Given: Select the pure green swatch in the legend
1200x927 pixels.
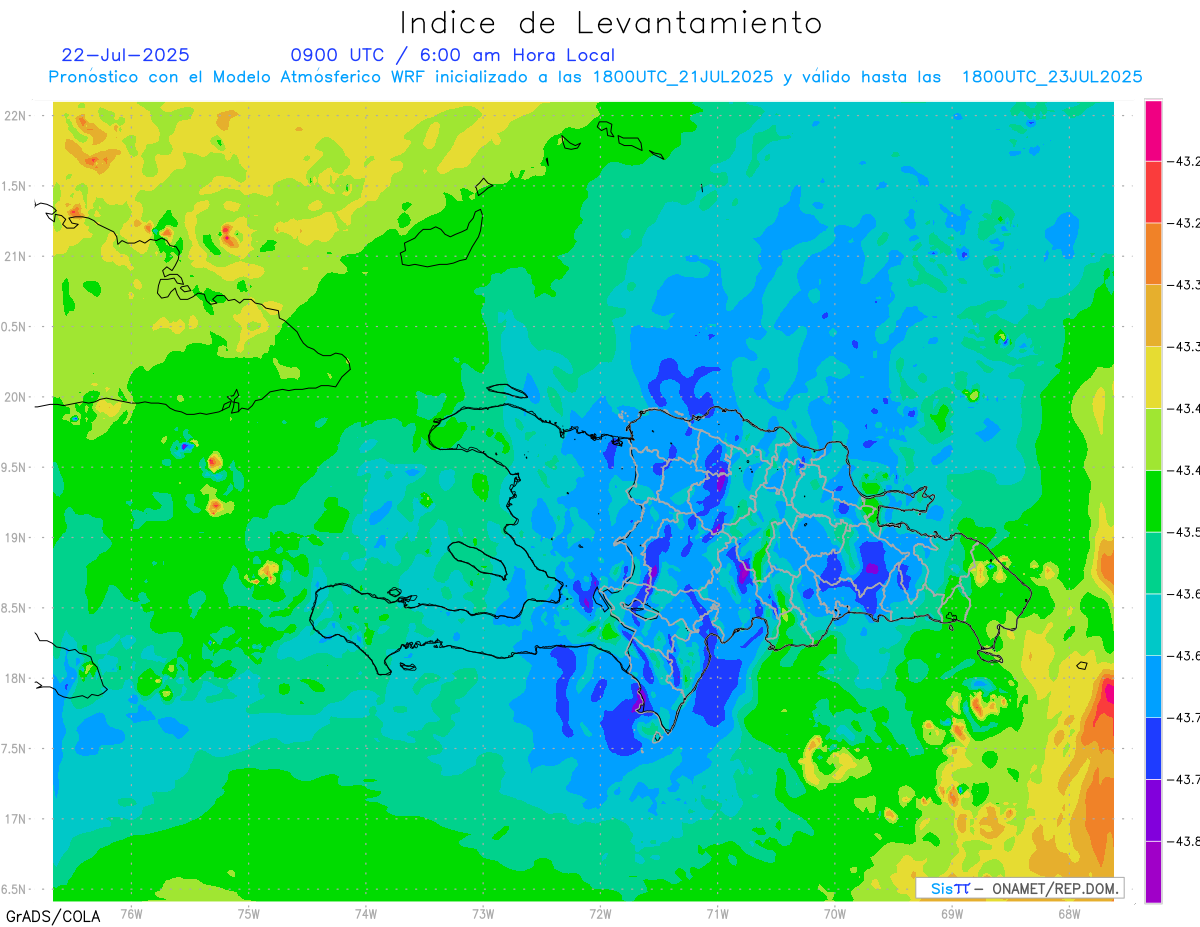Looking at the screenshot, I should pyautogui.click(x=1153, y=501).
